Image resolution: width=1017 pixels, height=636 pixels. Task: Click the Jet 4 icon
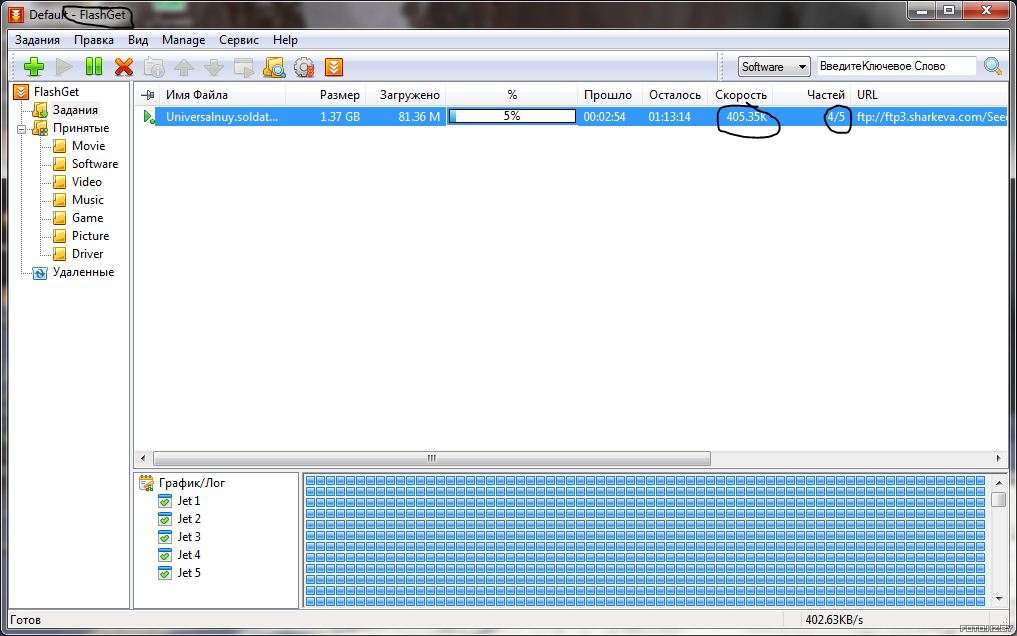point(165,555)
